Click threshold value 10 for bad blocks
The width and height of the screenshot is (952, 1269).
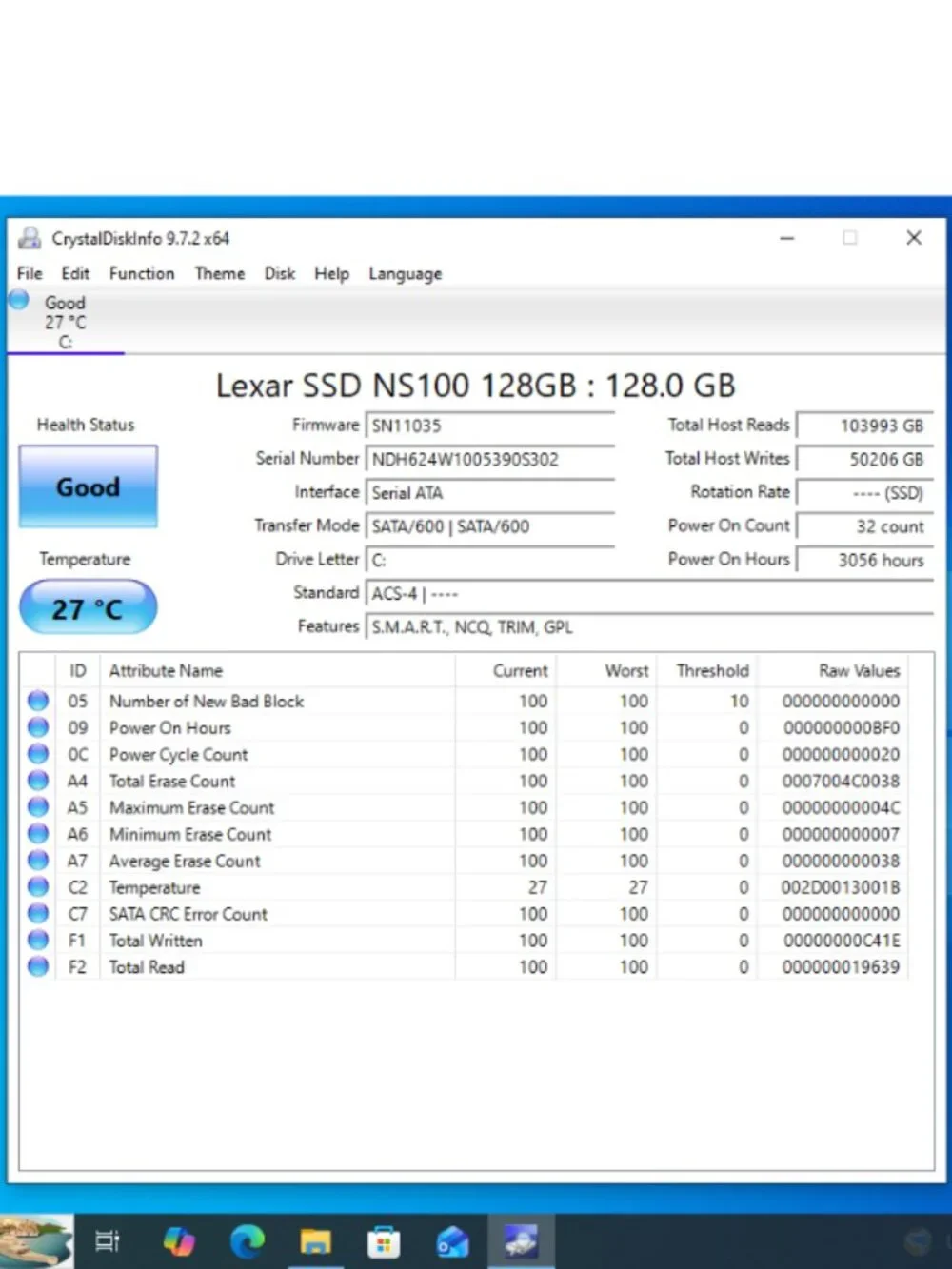[x=740, y=701]
